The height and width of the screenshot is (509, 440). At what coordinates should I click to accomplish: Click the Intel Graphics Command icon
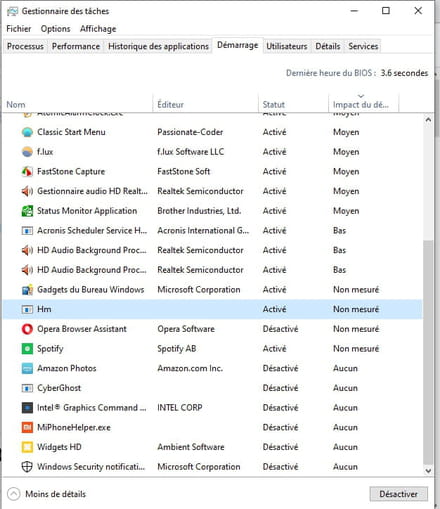27,408
